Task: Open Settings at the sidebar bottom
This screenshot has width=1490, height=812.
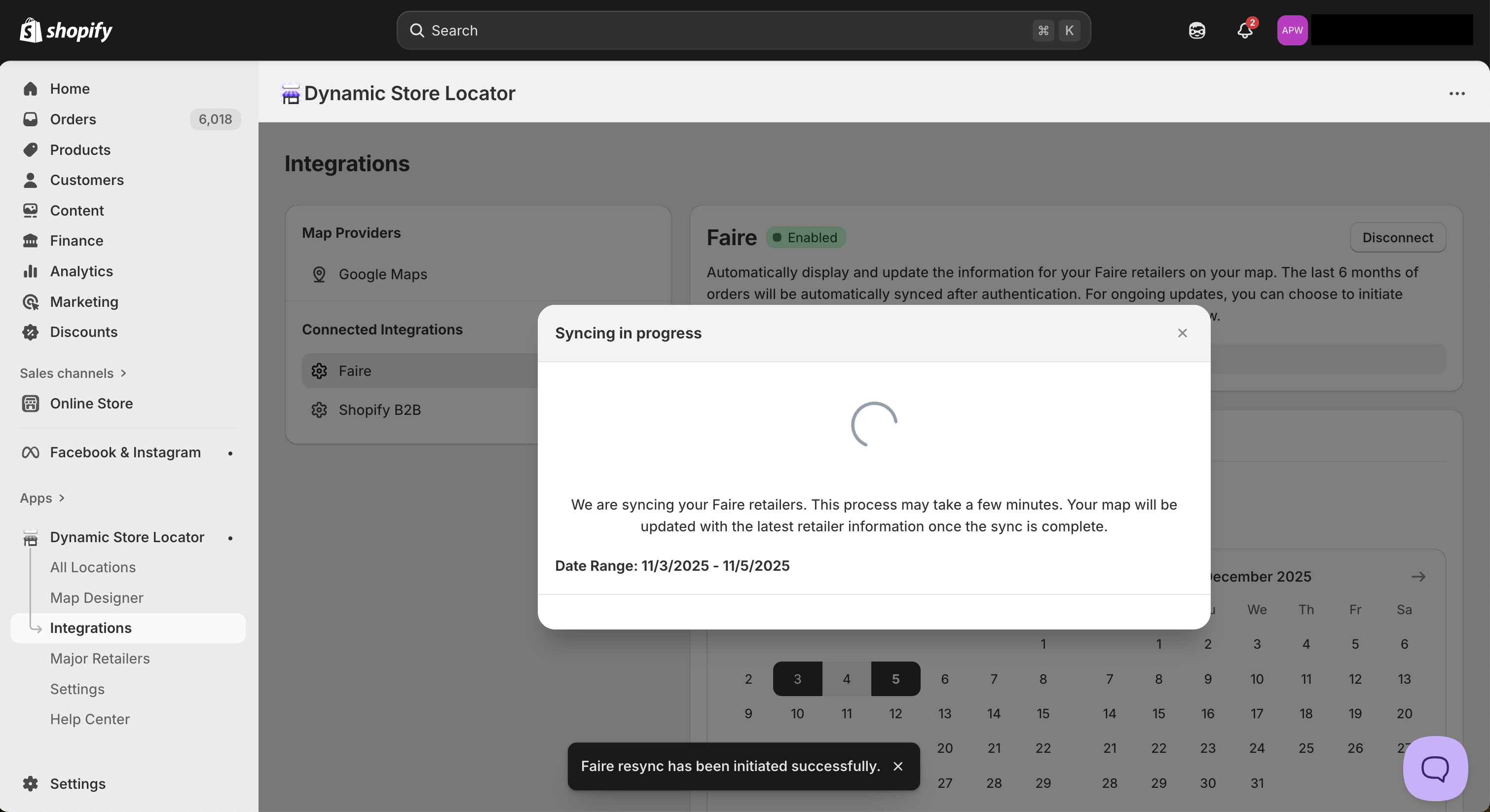Action: 77,784
